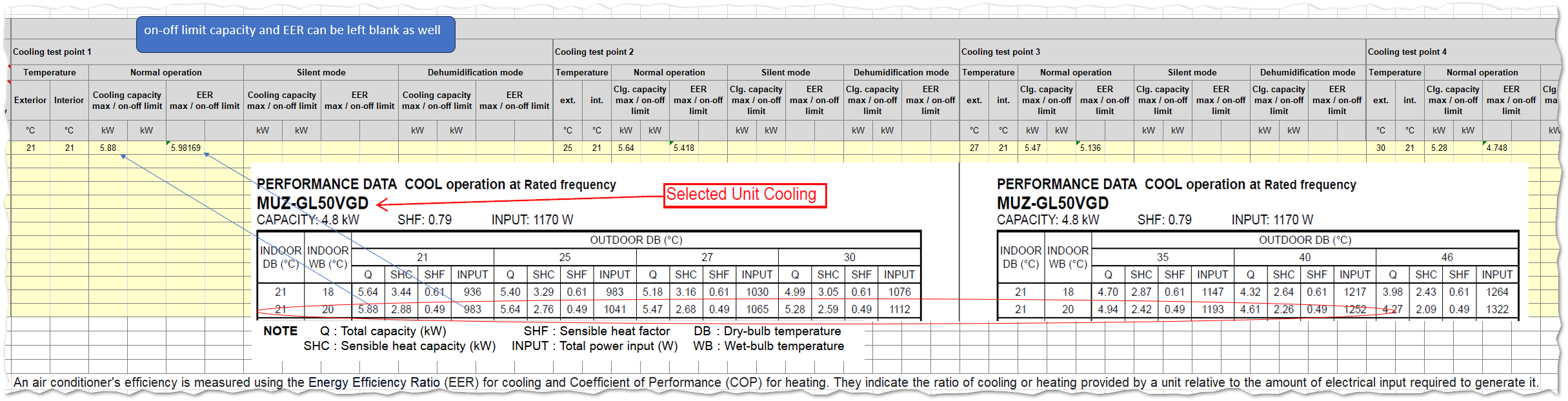Select exterior temperature cell 30 in the yellow data row
The width and height of the screenshot is (1568, 401).
pos(1381,148)
